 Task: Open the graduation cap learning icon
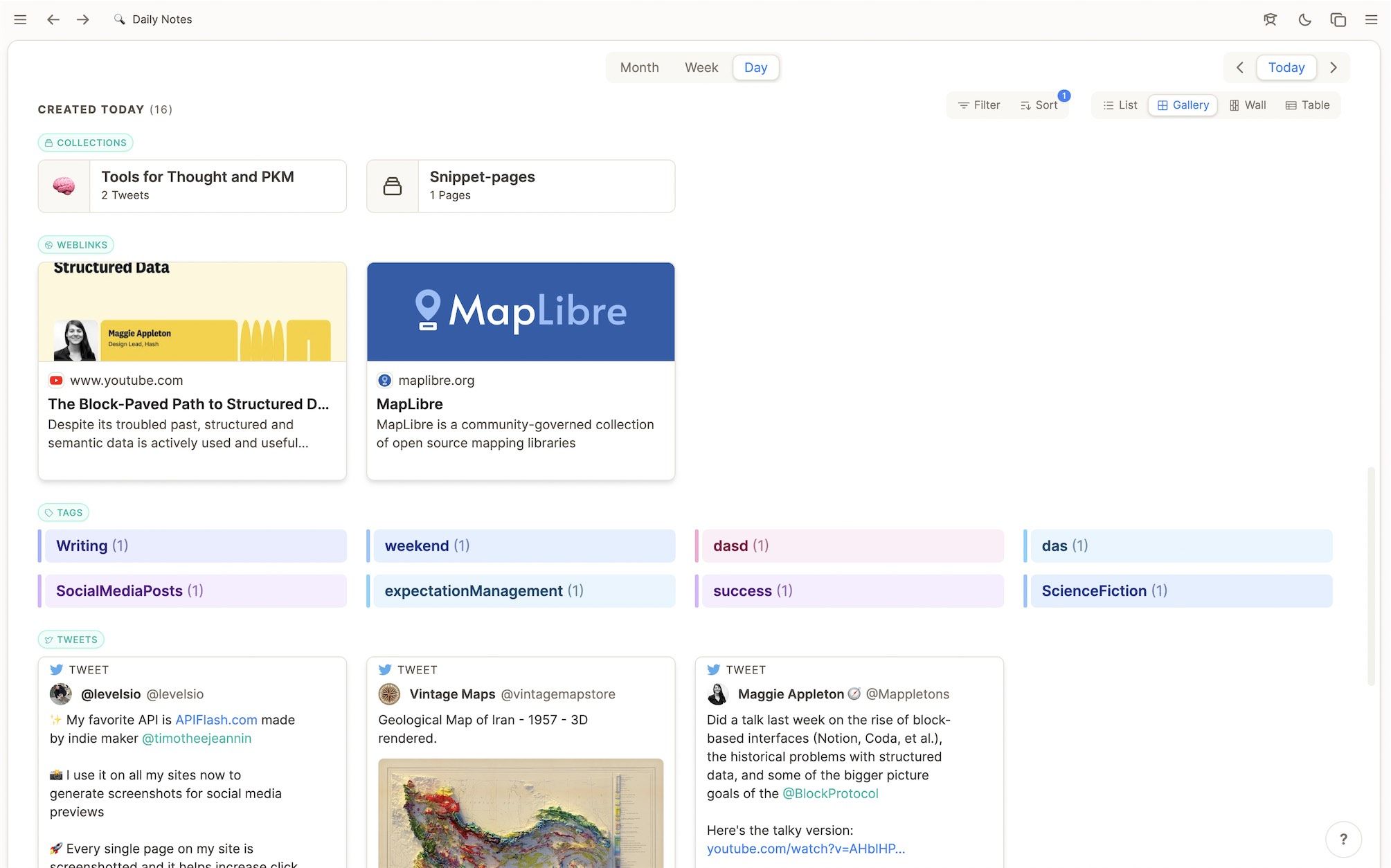click(1270, 19)
